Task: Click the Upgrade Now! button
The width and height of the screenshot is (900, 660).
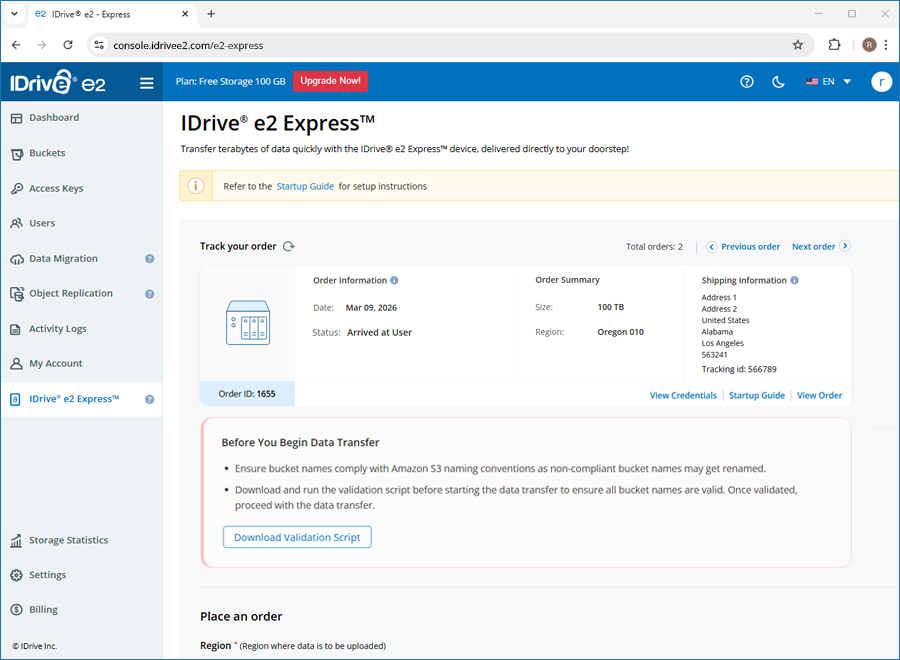Action: (x=331, y=81)
